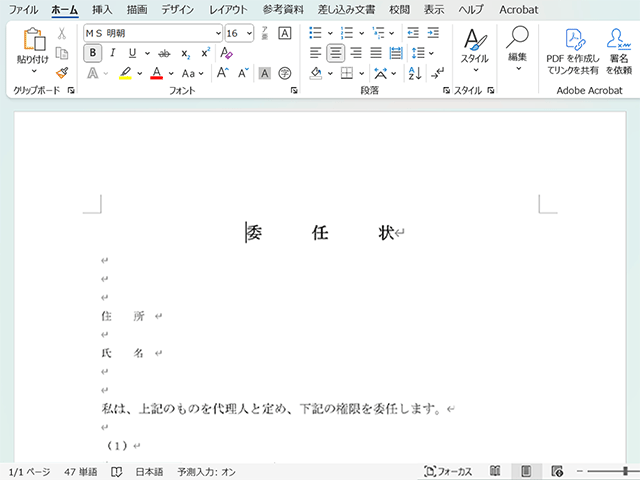Increase indent icon in the paragraph group
Screen dimensions: 640x480
(433, 33)
